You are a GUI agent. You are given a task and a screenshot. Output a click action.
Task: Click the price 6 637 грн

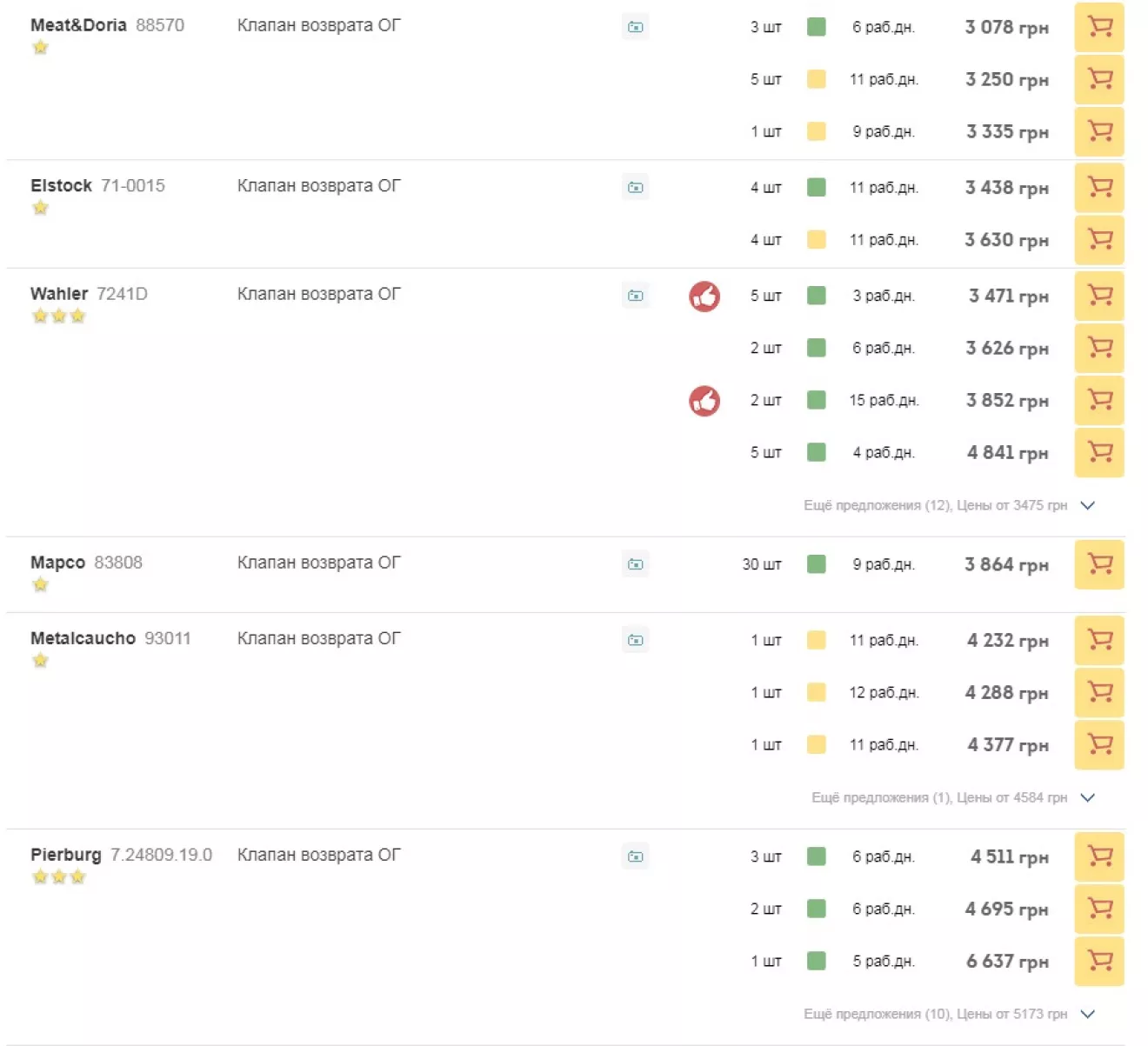[1007, 962]
